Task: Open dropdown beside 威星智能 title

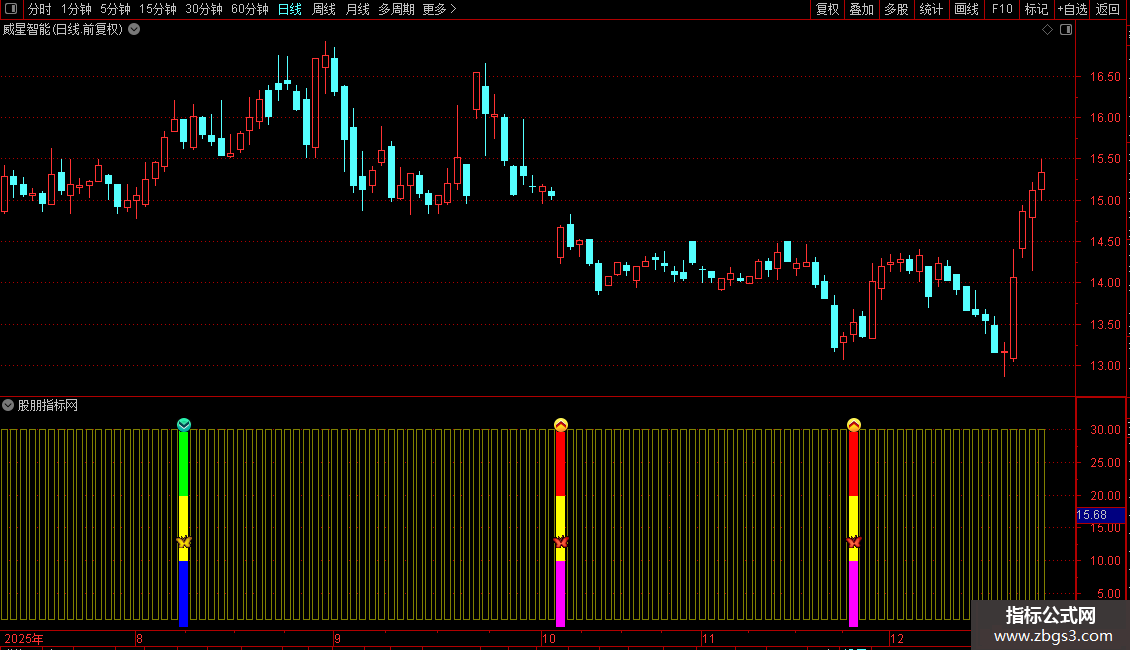Action: 134,30
